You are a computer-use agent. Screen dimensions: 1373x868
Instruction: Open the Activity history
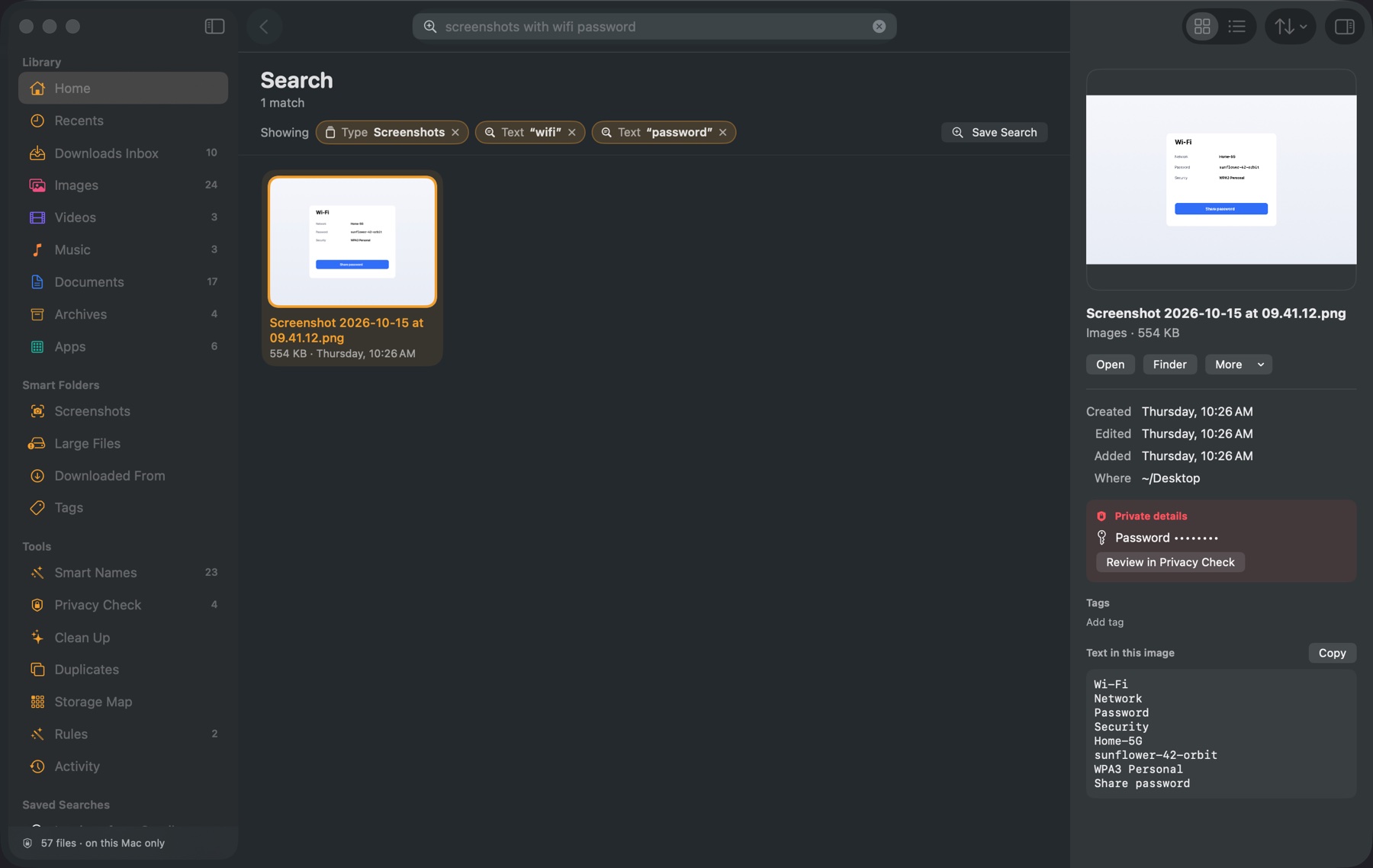coord(124,767)
